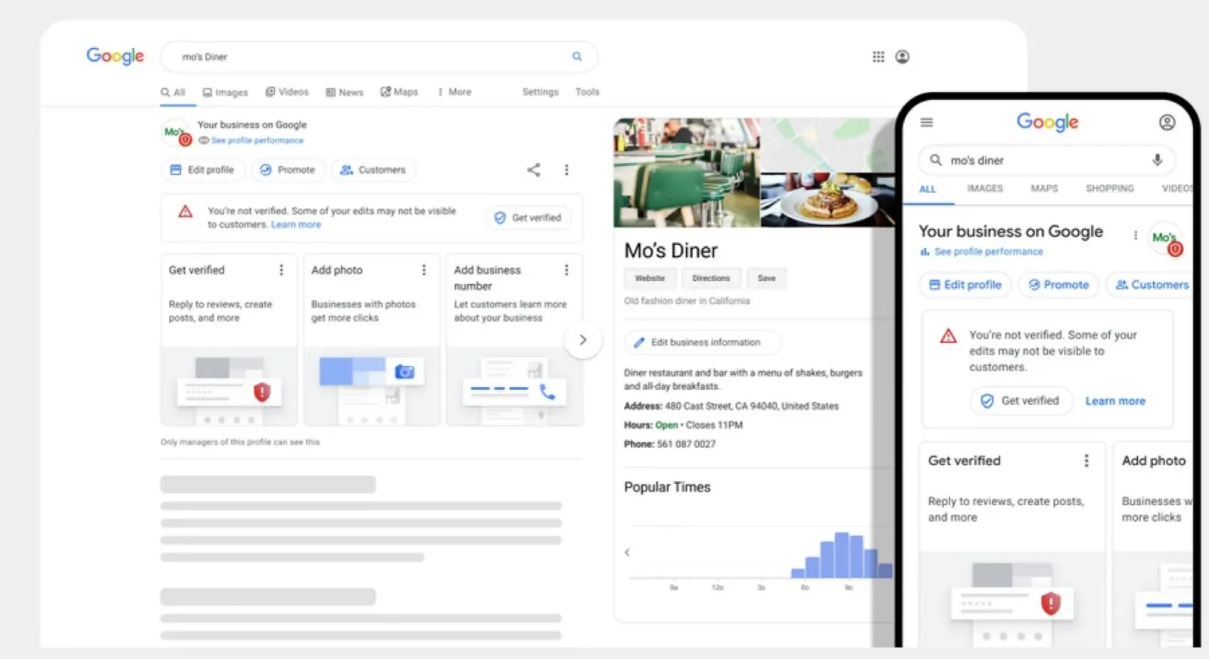This screenshot has height=659, width=1209.
Task: Click Edit profile button on mobile
Action: 965,285
